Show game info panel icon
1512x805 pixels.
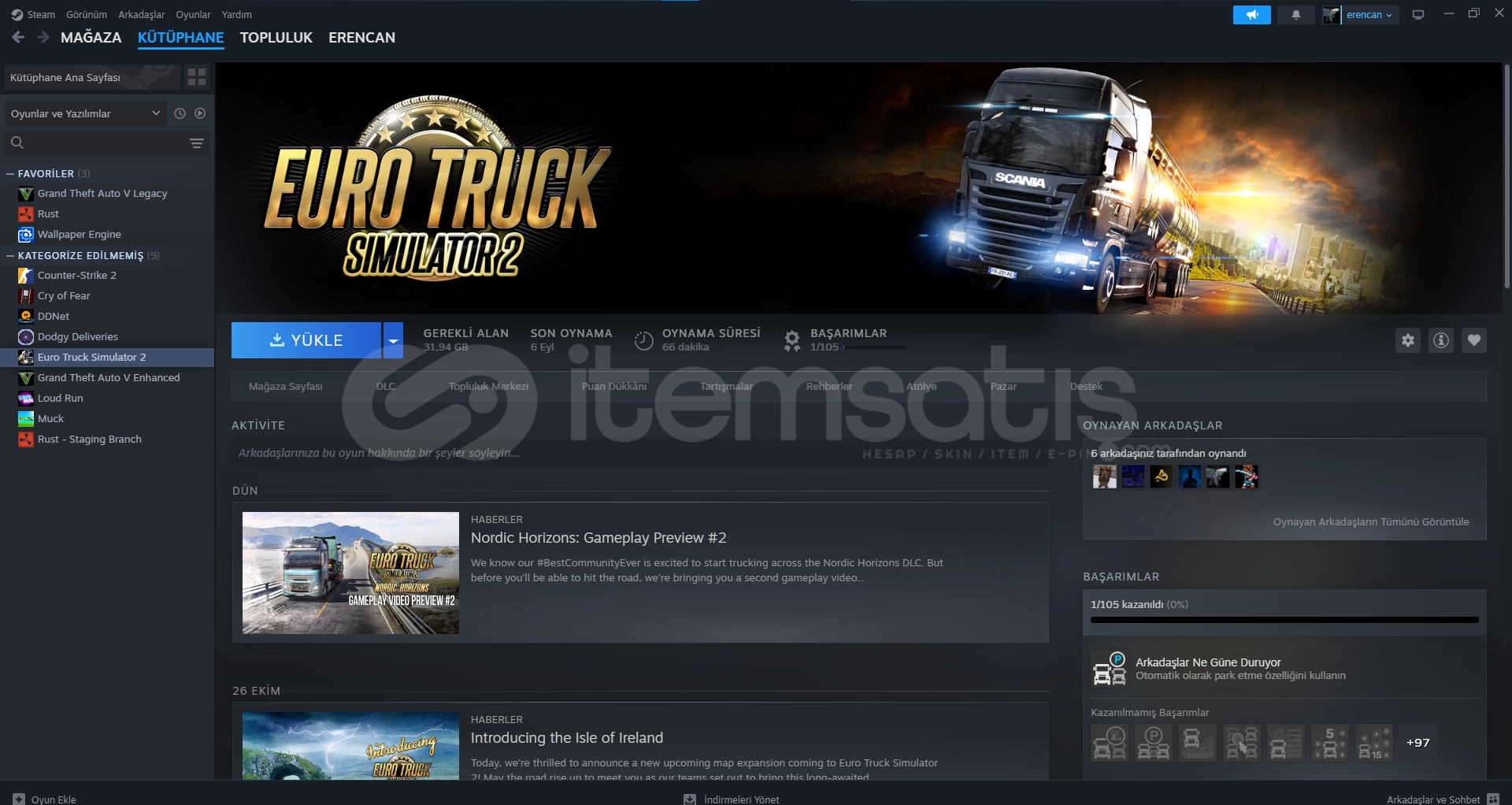1441,340
